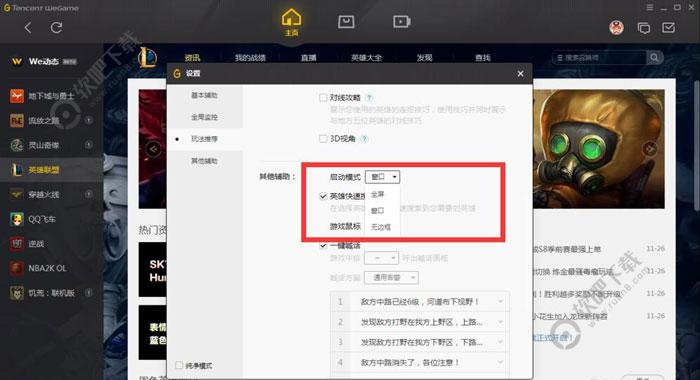Open news item ending in S8季前赛最强上单

(567, 249)
